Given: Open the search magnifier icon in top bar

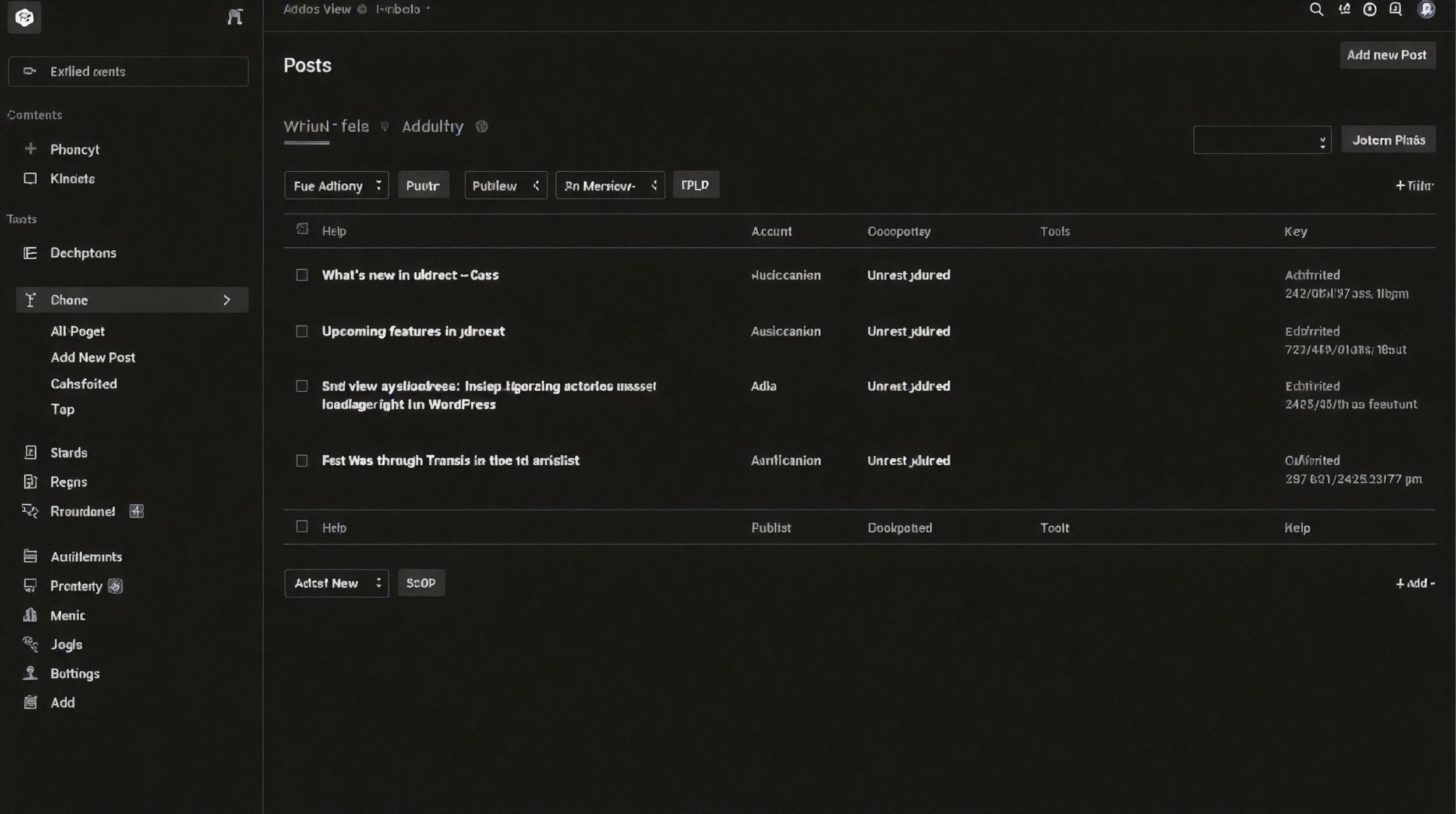Looking at the screenshot, I should click(1316, 9).
